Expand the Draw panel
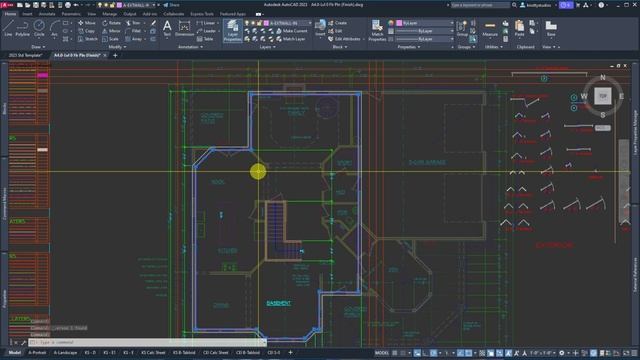 point(38,47)
